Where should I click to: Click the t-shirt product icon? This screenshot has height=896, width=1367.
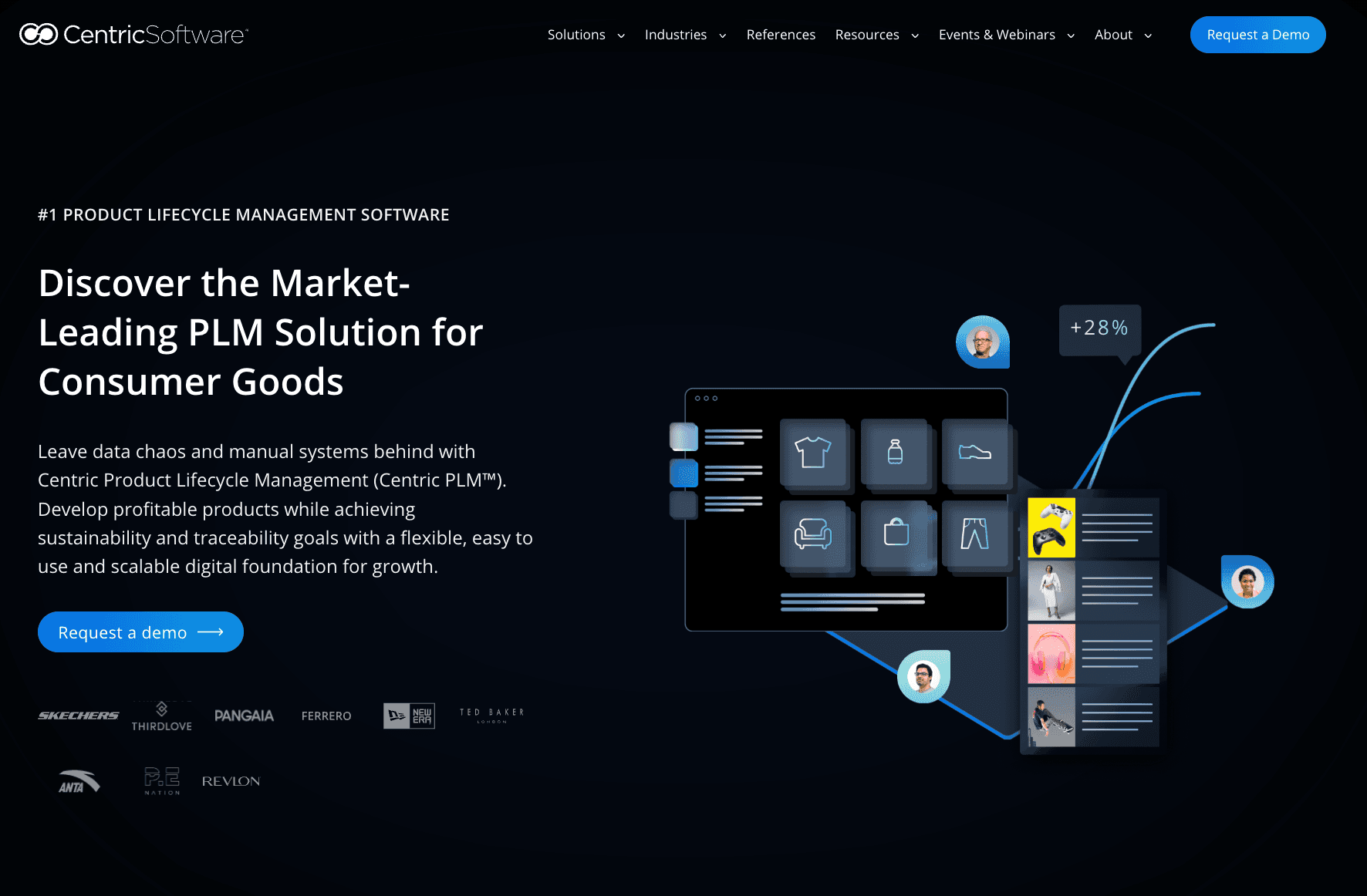click(813, 453)
